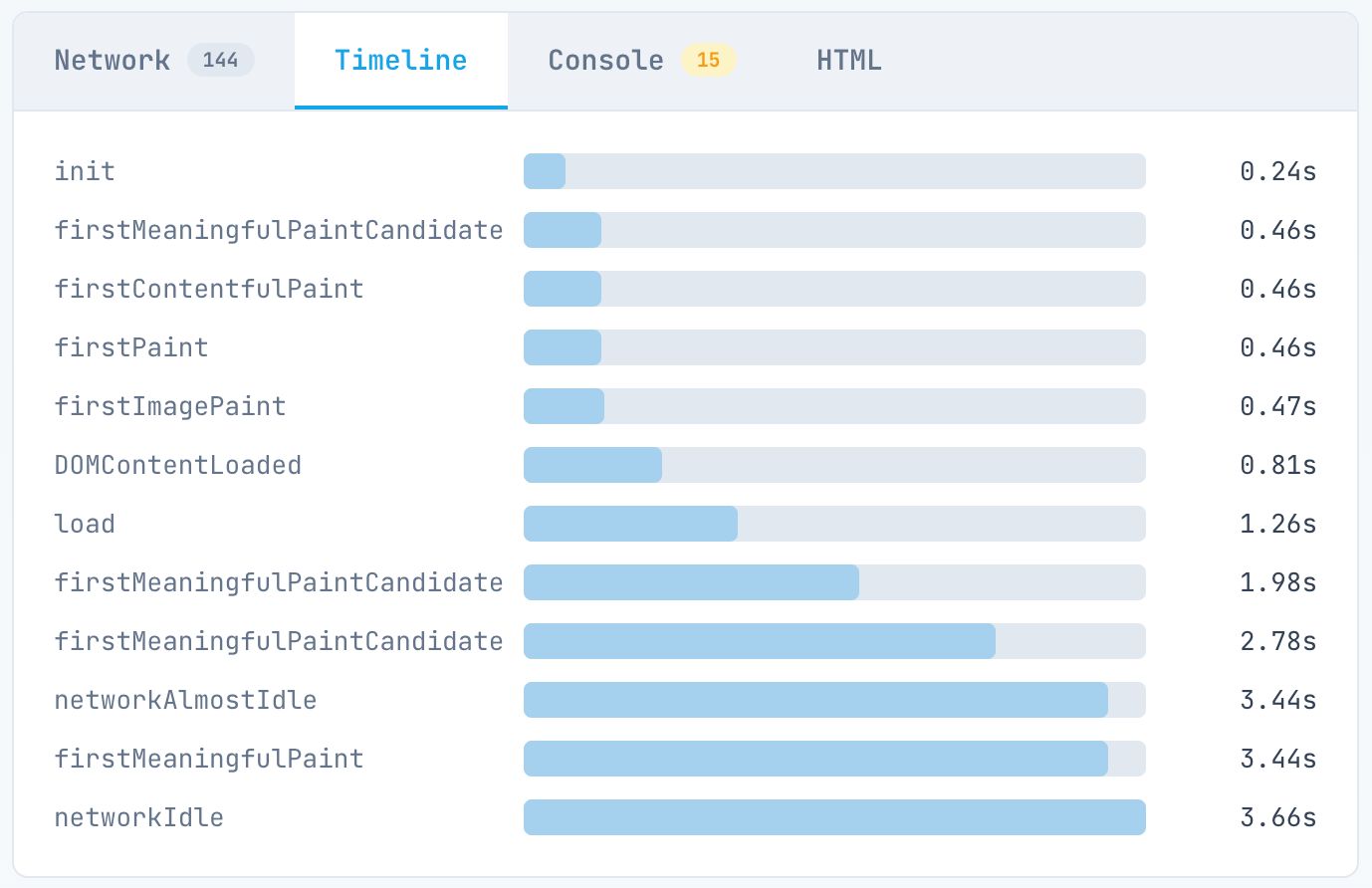Click the networkIdle full-length bar
Screen dimensions: 1372x888
click(834, 817)
